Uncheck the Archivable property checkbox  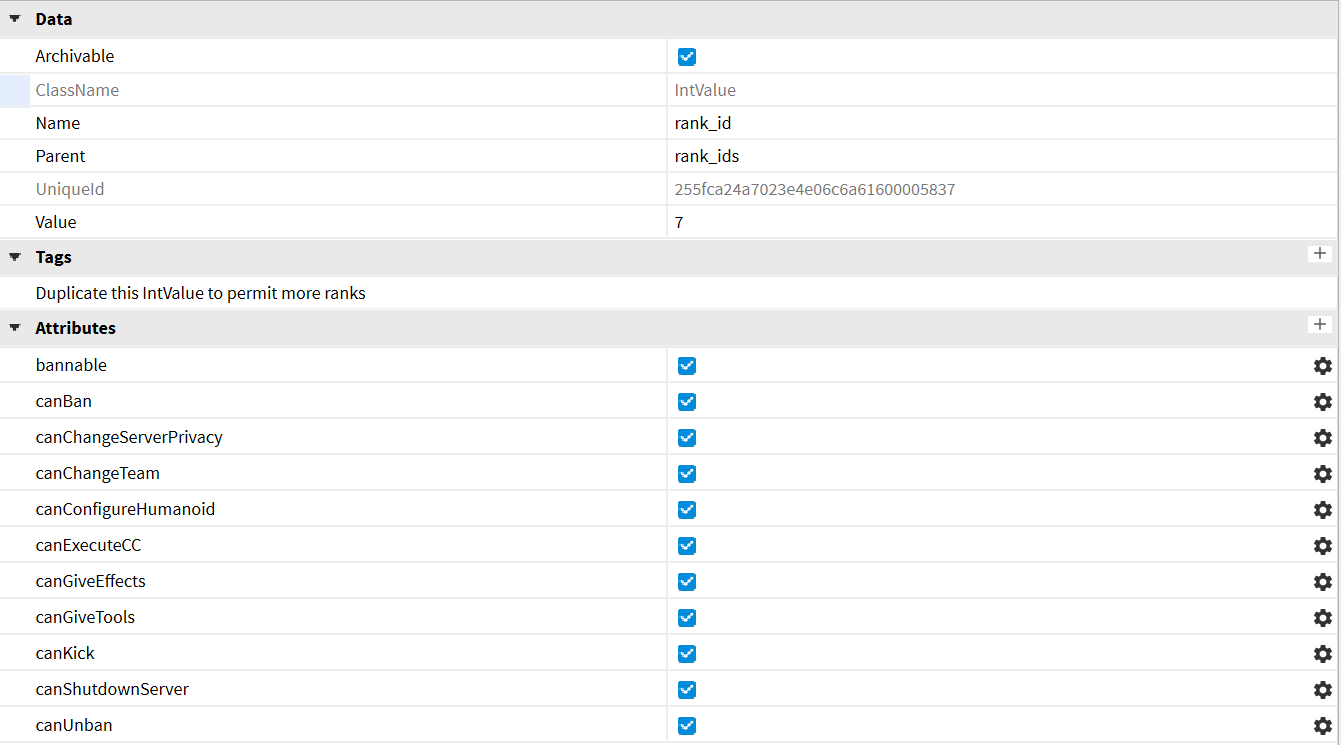[x=686, y=56]
